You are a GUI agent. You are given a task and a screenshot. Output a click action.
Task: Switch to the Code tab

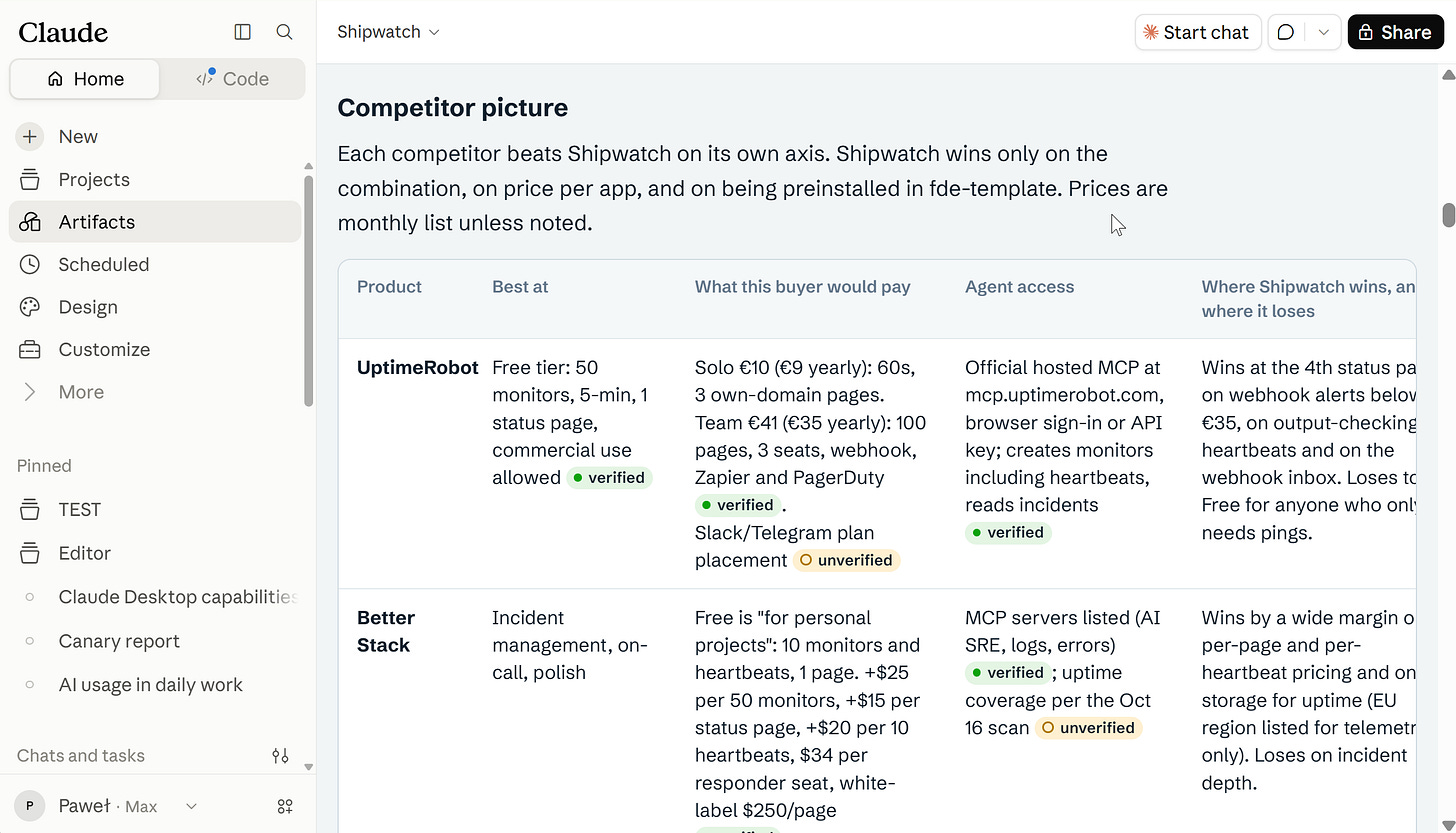click(232, 79)
